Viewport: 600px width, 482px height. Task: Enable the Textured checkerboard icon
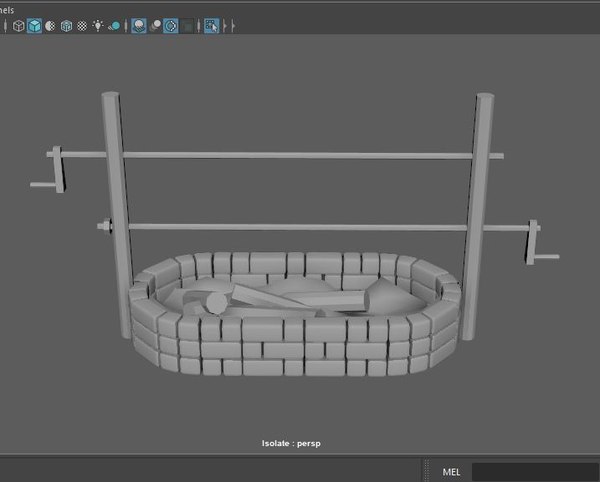[x=82, y=25]
